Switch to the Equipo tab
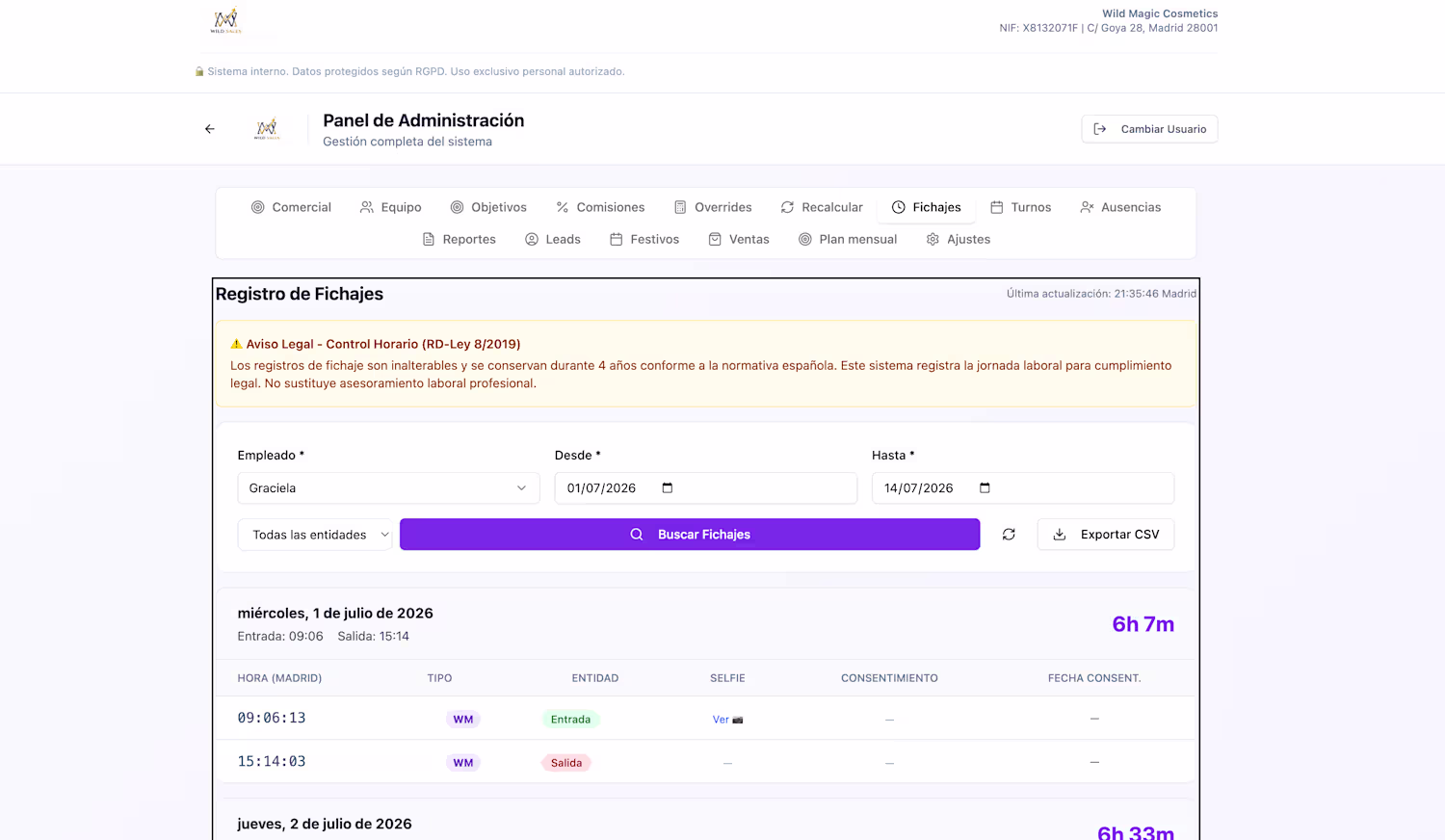The image size is (1445, 840). [x=390, y=207]
